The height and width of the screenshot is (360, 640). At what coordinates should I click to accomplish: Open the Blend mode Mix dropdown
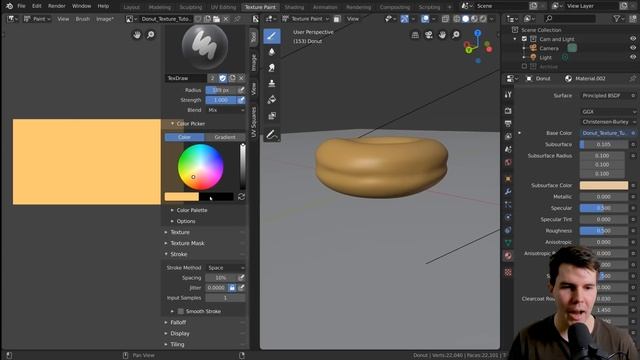click(x=226, y=110)
